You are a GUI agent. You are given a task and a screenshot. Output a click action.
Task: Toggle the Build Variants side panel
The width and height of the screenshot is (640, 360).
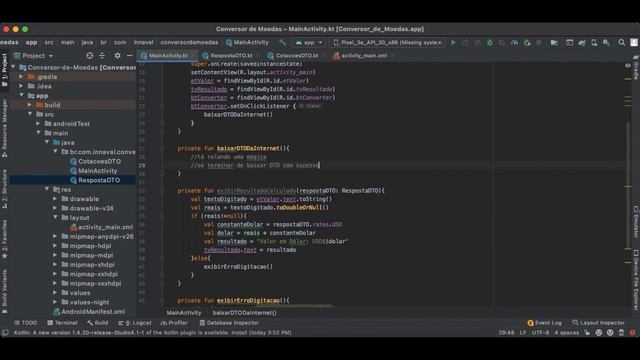(4, 291)
